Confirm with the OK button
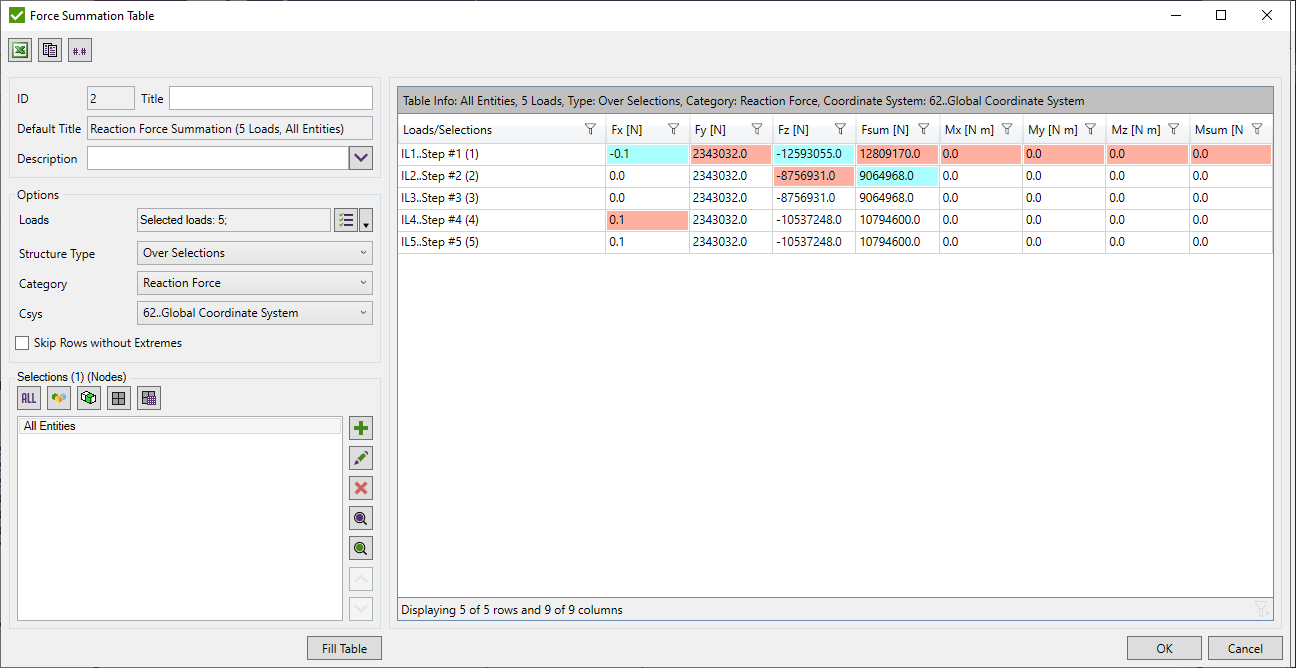The width and height of the screenshot is (1296, 668). pyautogui.click(x=1164, y=649)
